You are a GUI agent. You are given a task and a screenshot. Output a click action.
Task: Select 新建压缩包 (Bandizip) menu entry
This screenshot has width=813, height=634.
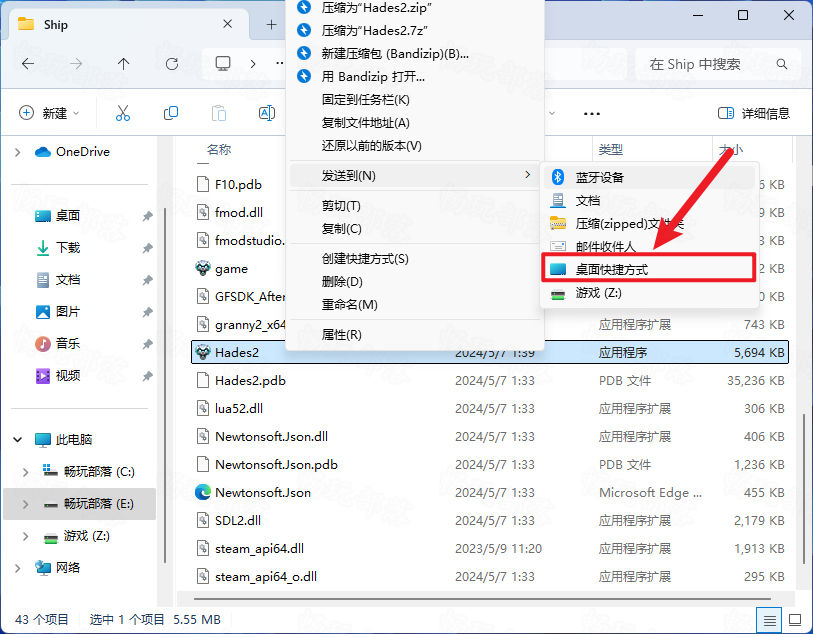[x=415, y=53]
